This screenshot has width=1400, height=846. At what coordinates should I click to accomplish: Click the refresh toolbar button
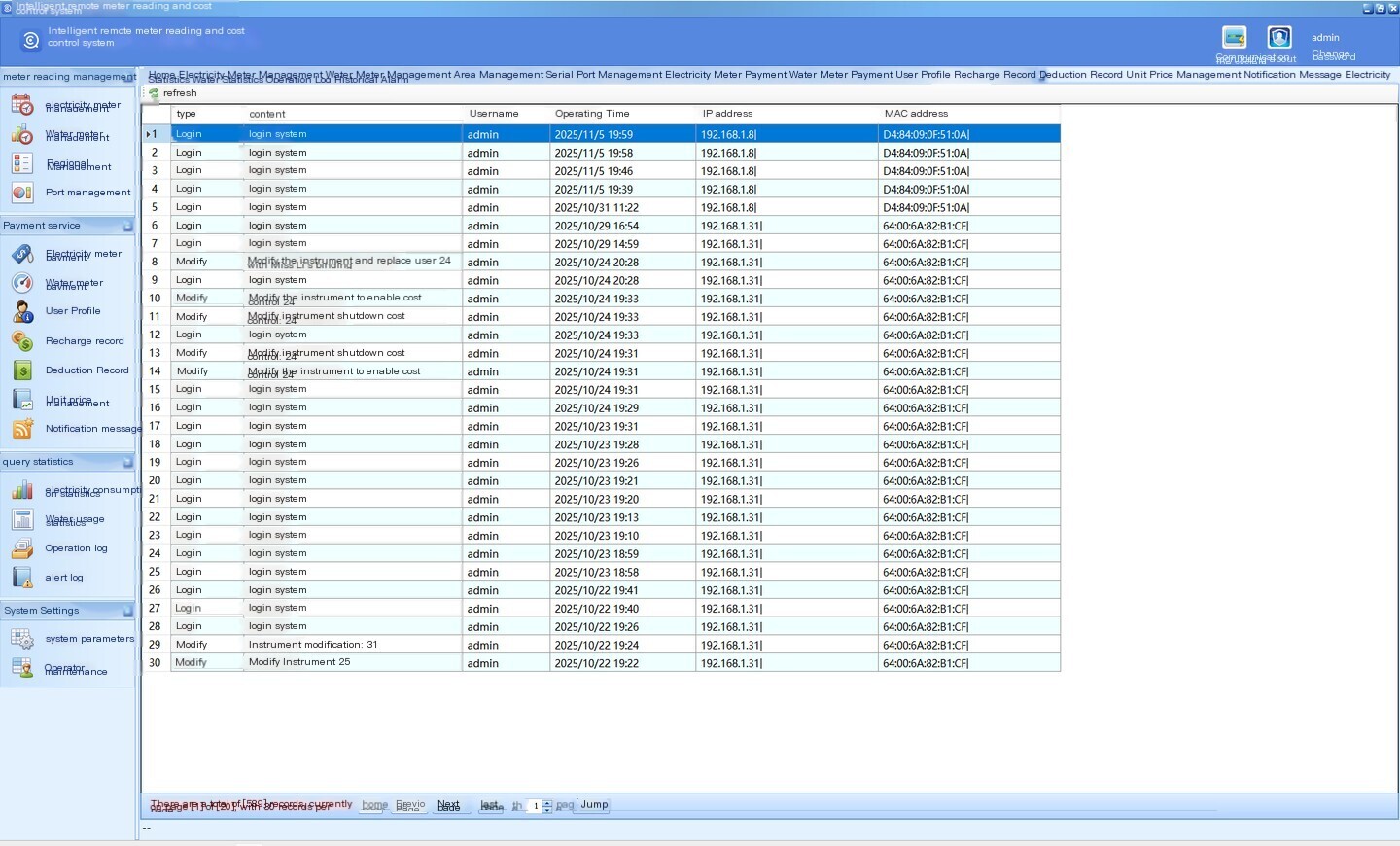(x=173, y=93)
